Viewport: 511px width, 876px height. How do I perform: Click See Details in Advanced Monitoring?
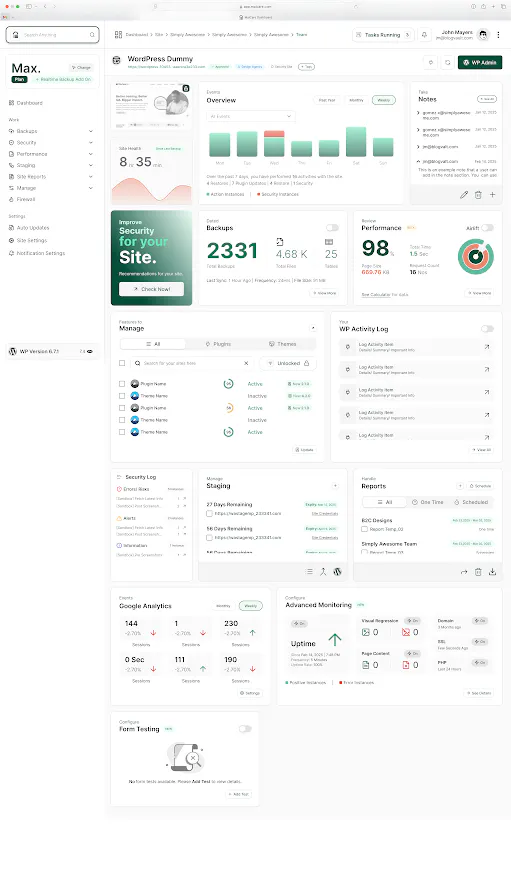479,693
